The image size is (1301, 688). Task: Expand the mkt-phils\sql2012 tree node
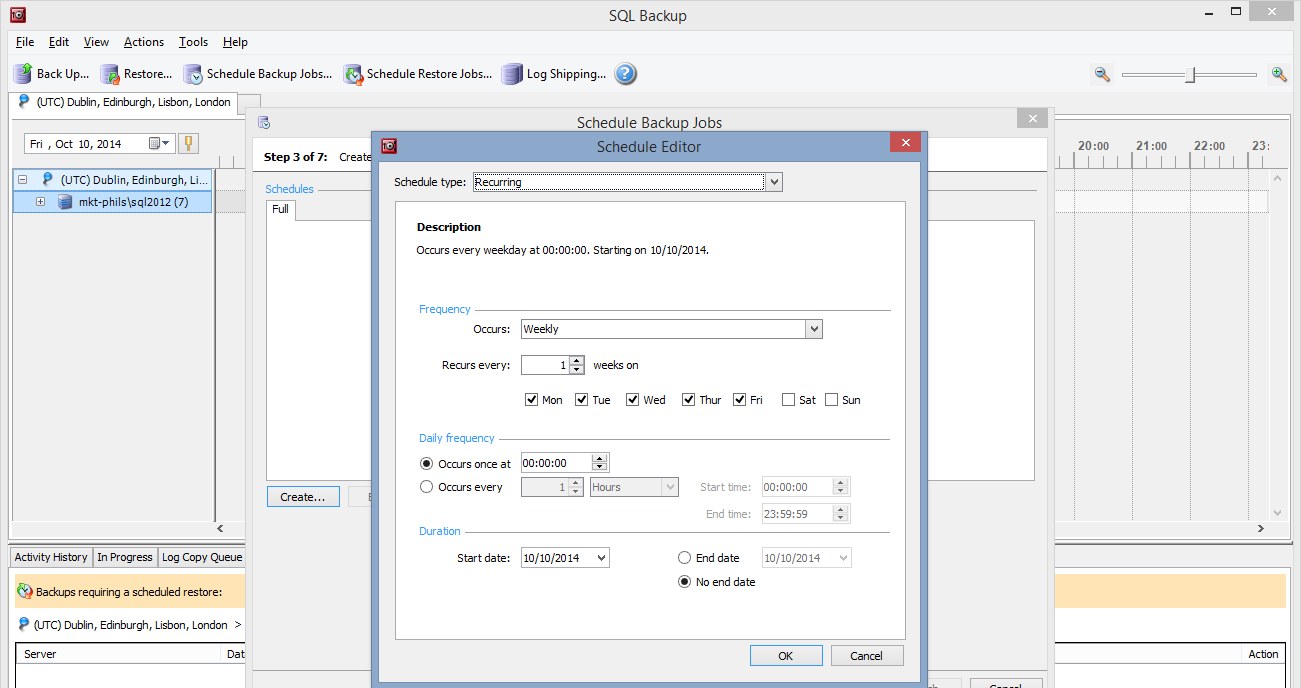41,202
